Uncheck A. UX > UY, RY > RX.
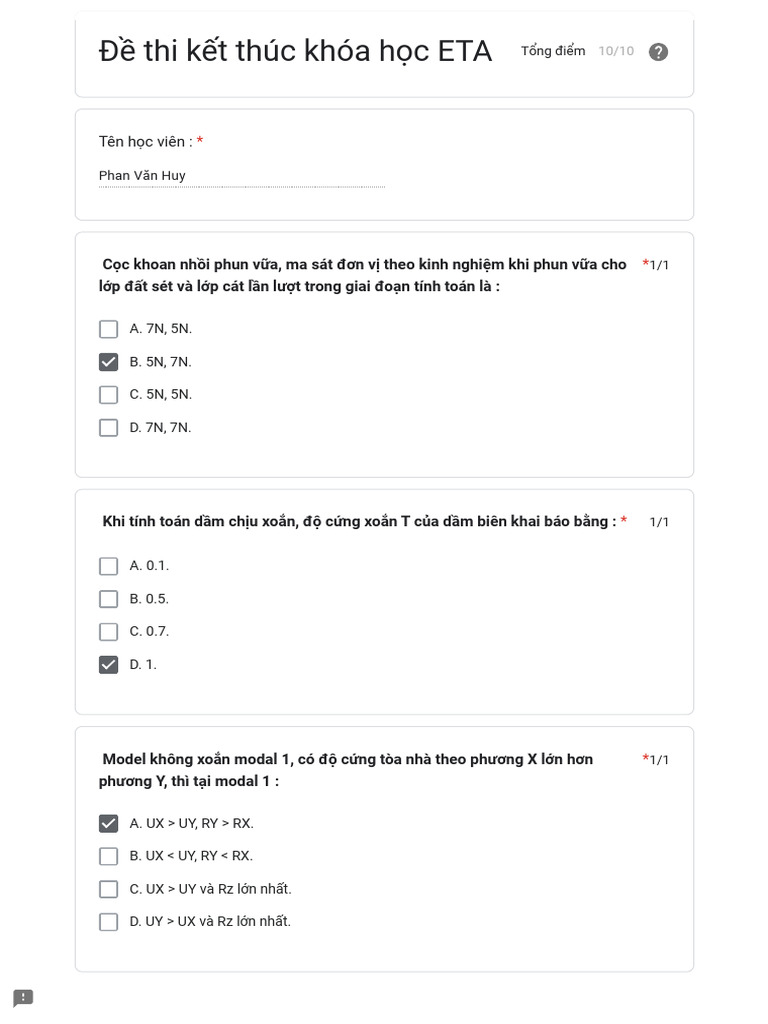Screen dimensions: 768x1024 (109, 824)
